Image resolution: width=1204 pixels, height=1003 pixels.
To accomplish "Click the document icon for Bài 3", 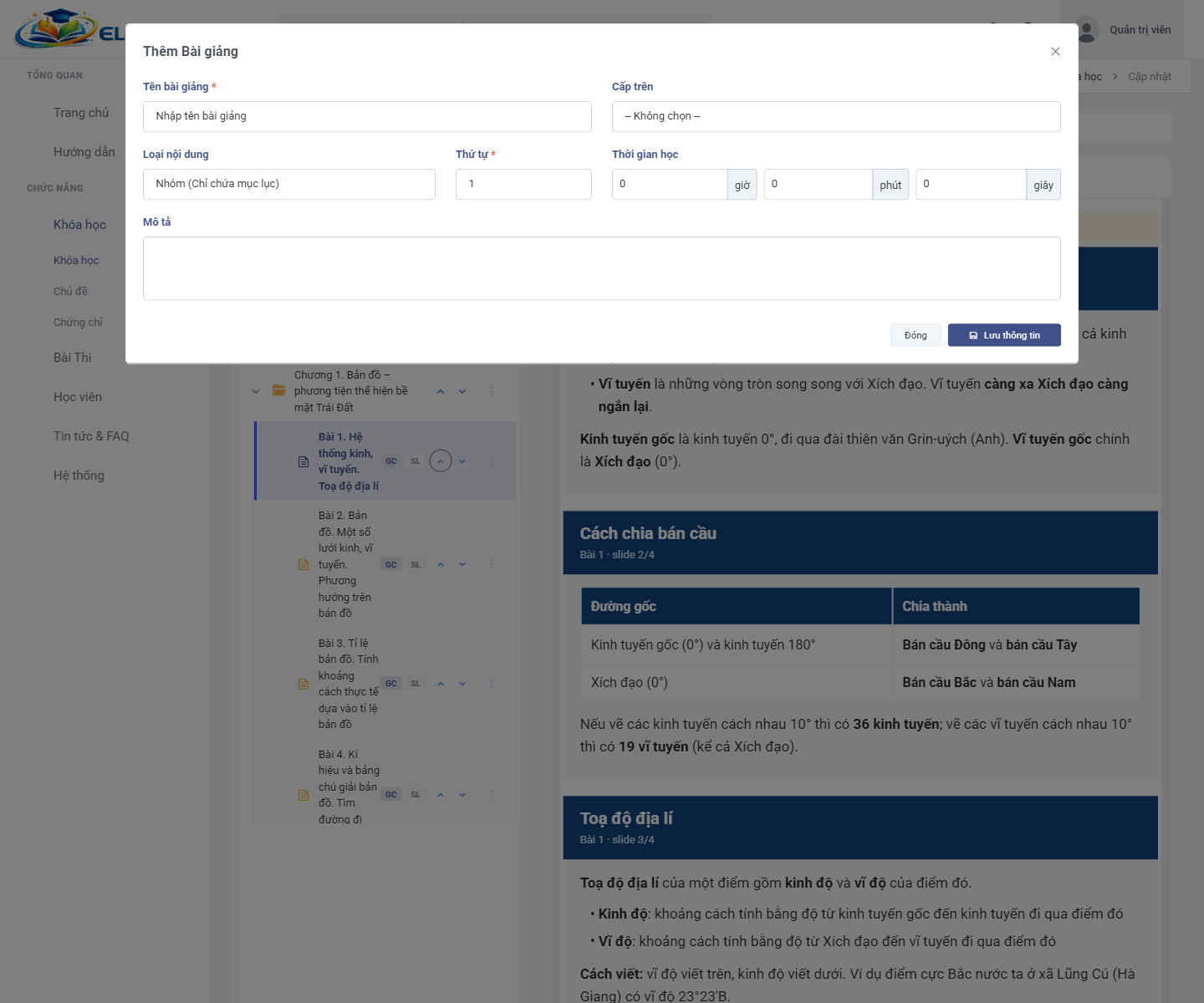I will coord(304,684).
